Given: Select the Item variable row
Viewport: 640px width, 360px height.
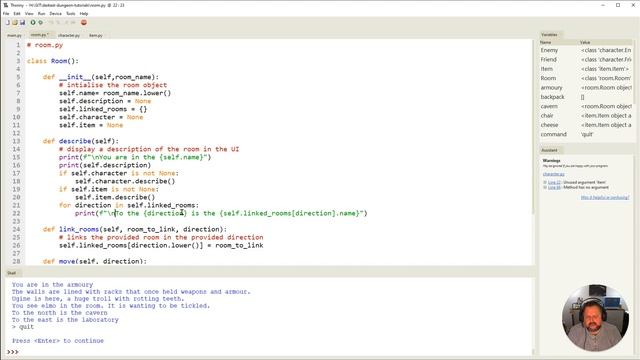Looking at the screenshot, I should click(585, 69).
